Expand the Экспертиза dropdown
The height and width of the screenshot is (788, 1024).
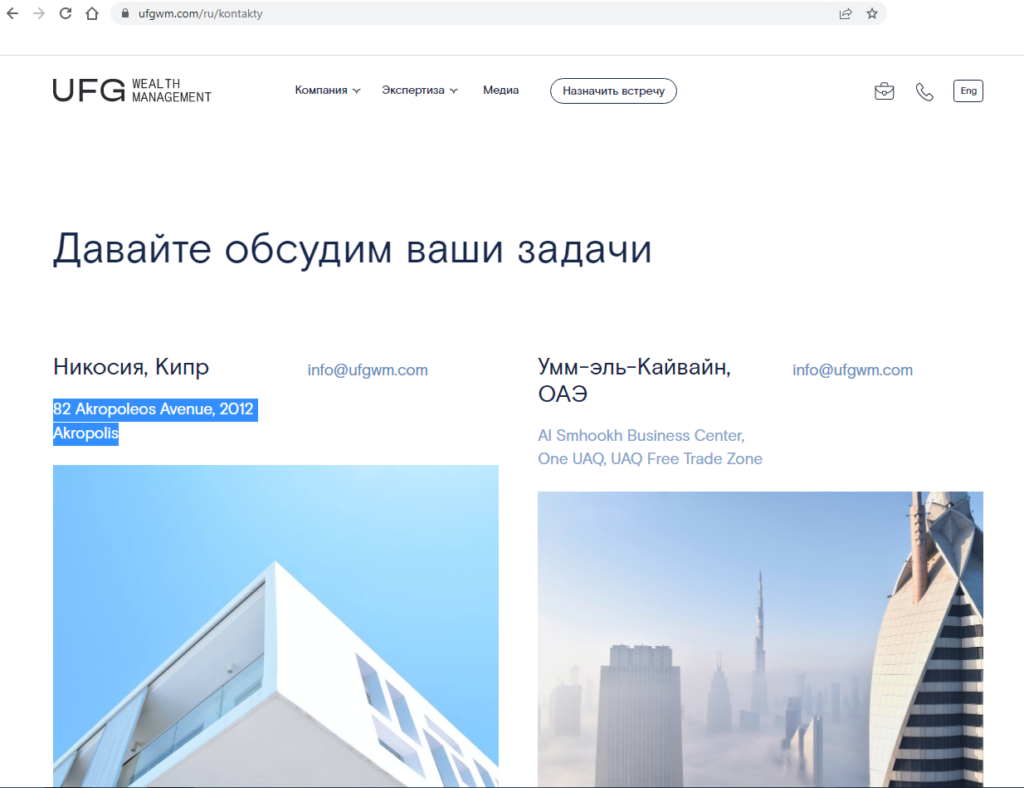[413, 90]
